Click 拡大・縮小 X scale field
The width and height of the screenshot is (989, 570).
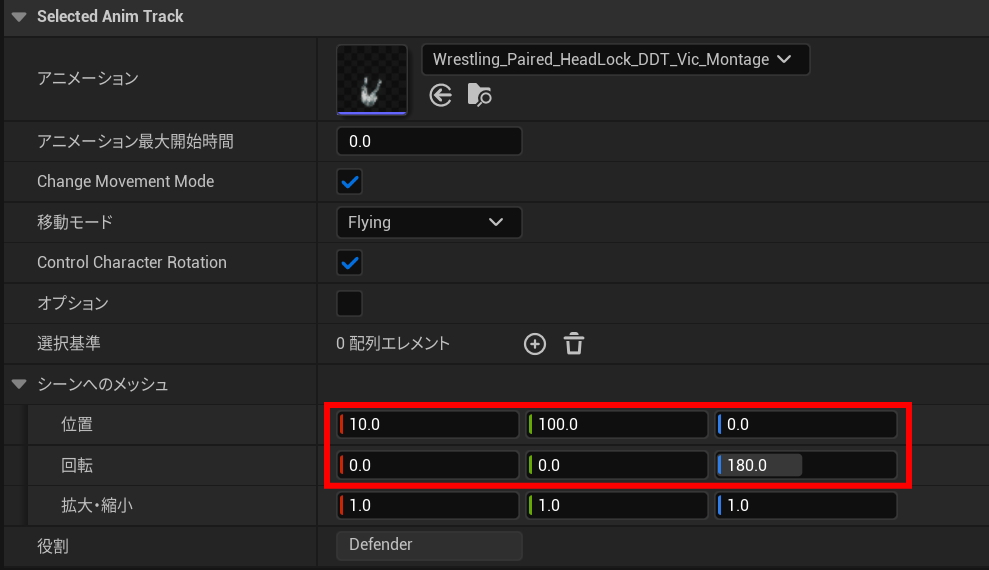[x=428, y=506]
